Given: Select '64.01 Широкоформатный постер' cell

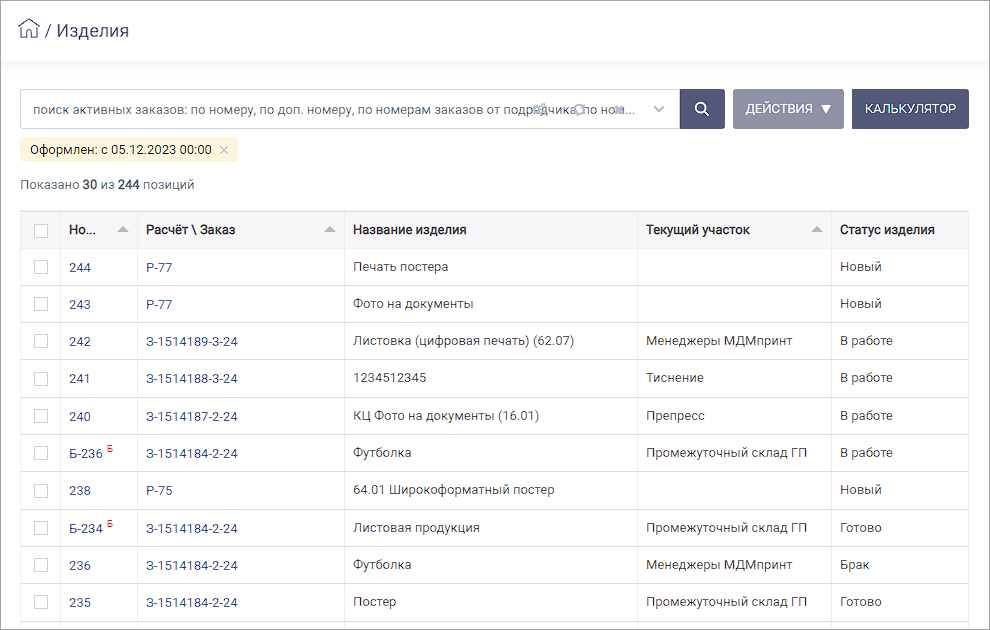Looking at the screenshot, I should tap(453, 490).
